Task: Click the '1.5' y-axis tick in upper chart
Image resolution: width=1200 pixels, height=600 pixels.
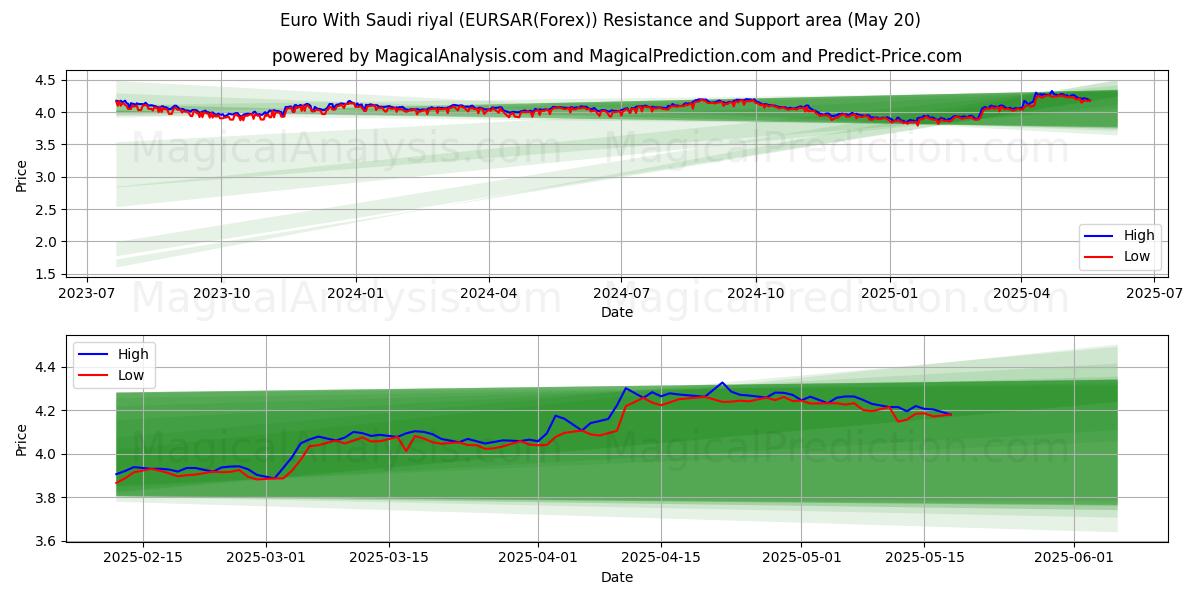Action: 45,274
